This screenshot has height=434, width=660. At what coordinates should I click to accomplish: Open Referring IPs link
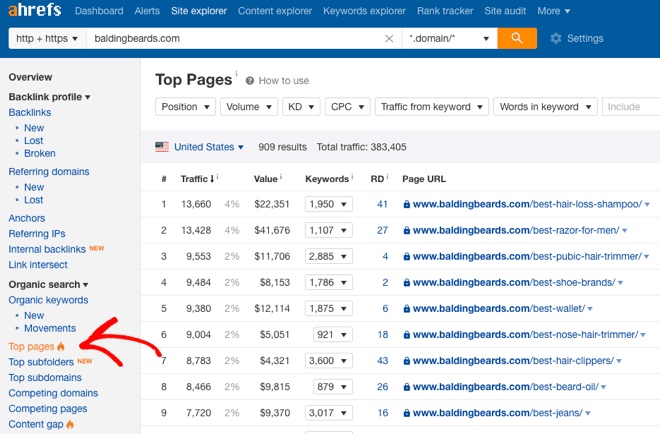click(37, 234)
